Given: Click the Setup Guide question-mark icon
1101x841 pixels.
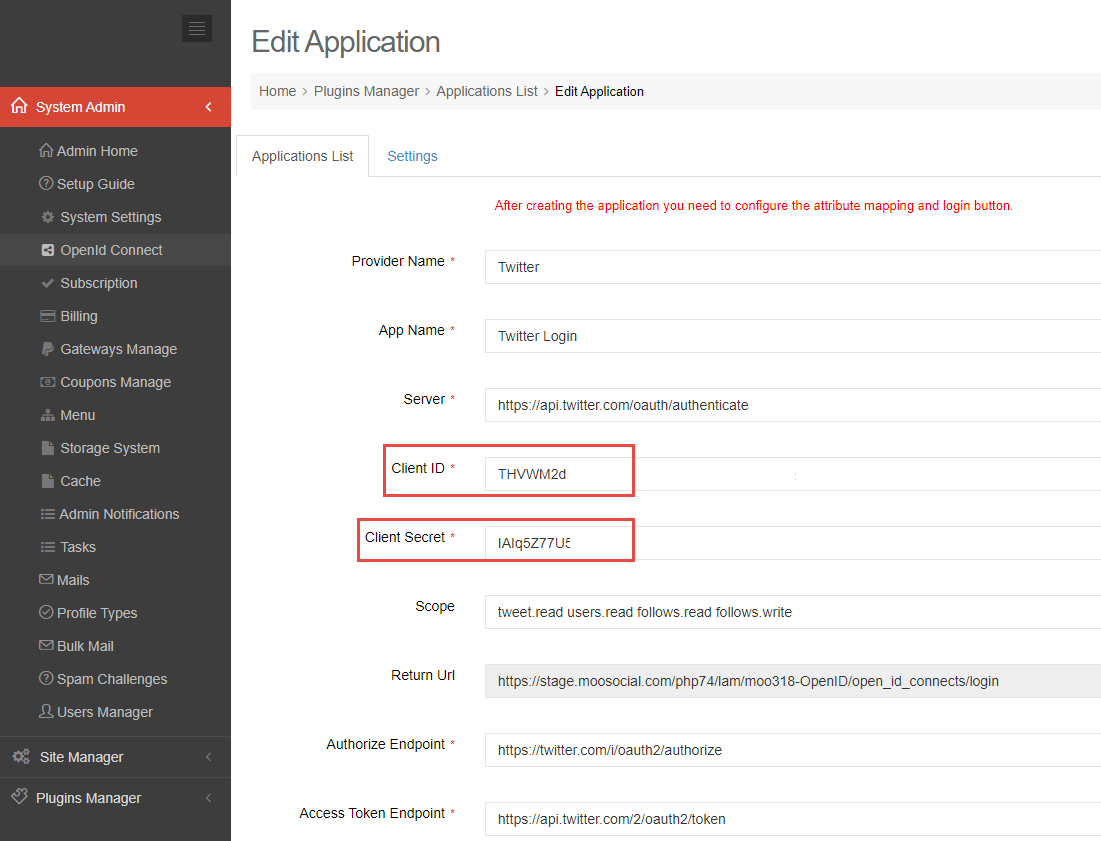Looking at the screenshot, I should click(x=46, y=183).
